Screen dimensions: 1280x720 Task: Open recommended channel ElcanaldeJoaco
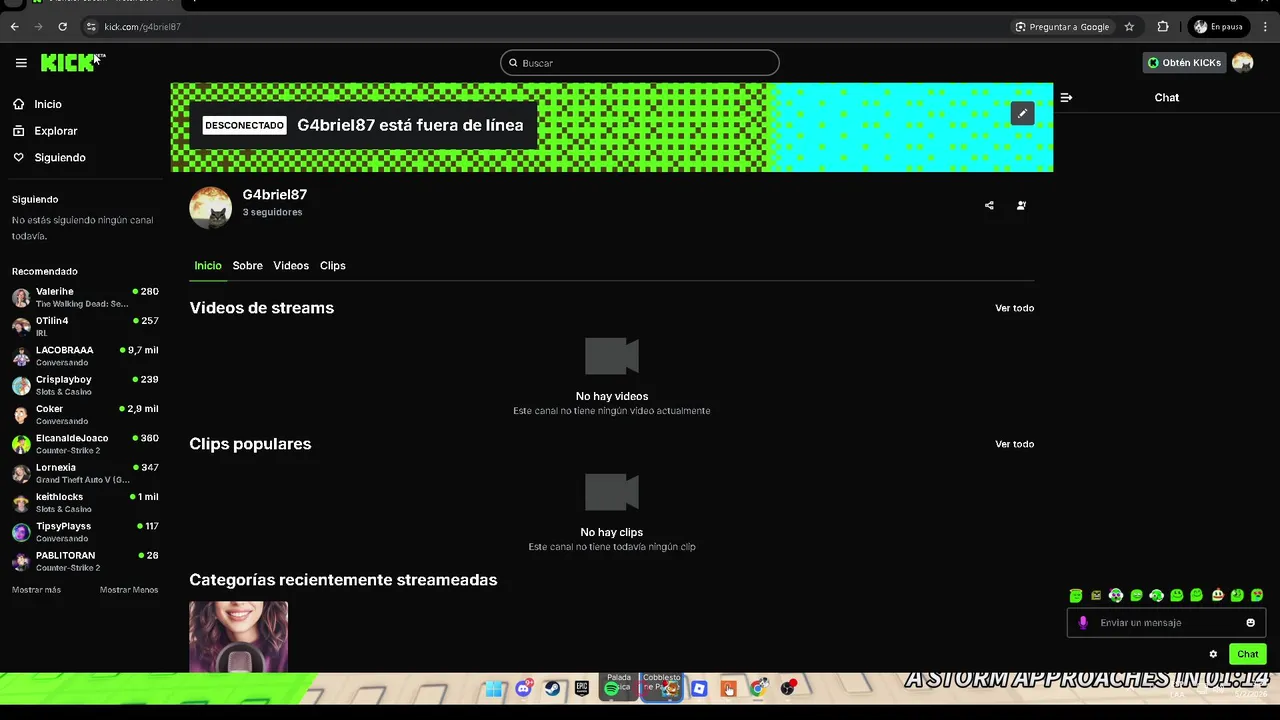[85, 444]
